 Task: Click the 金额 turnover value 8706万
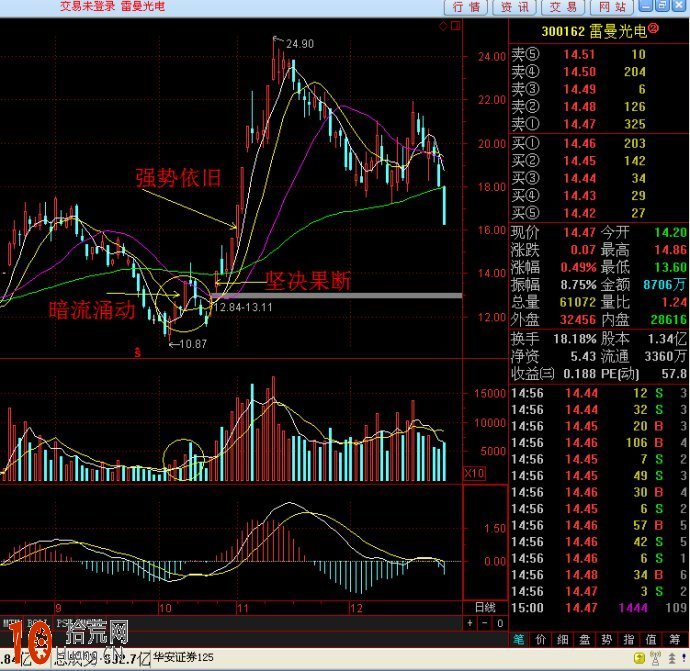point(664,285)
